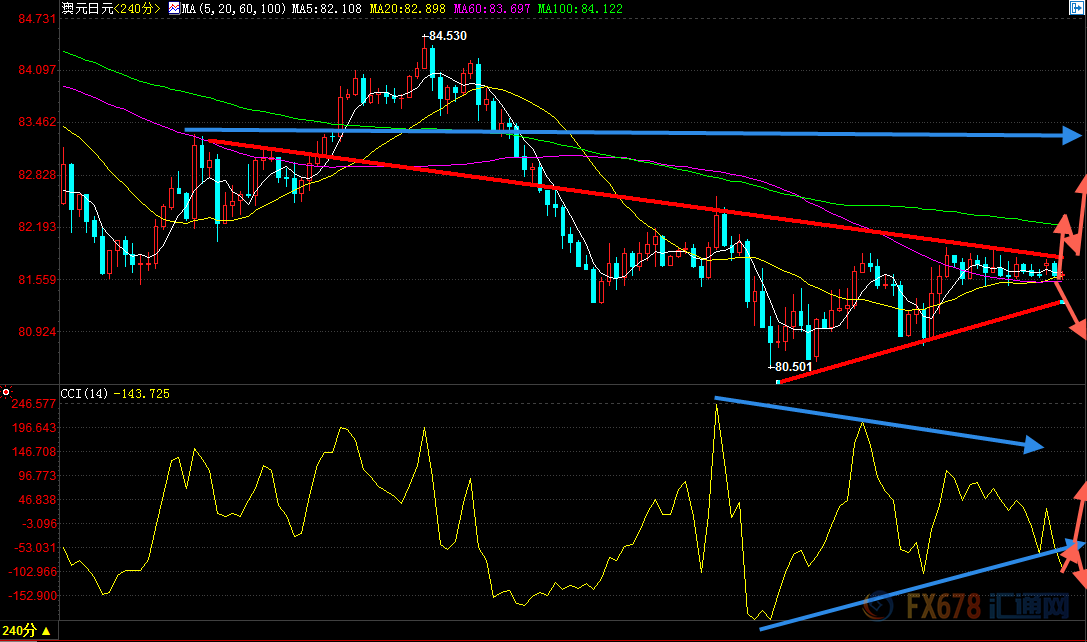Click the green MA100 value label
1087x642 pixels.
click(579, 9)
